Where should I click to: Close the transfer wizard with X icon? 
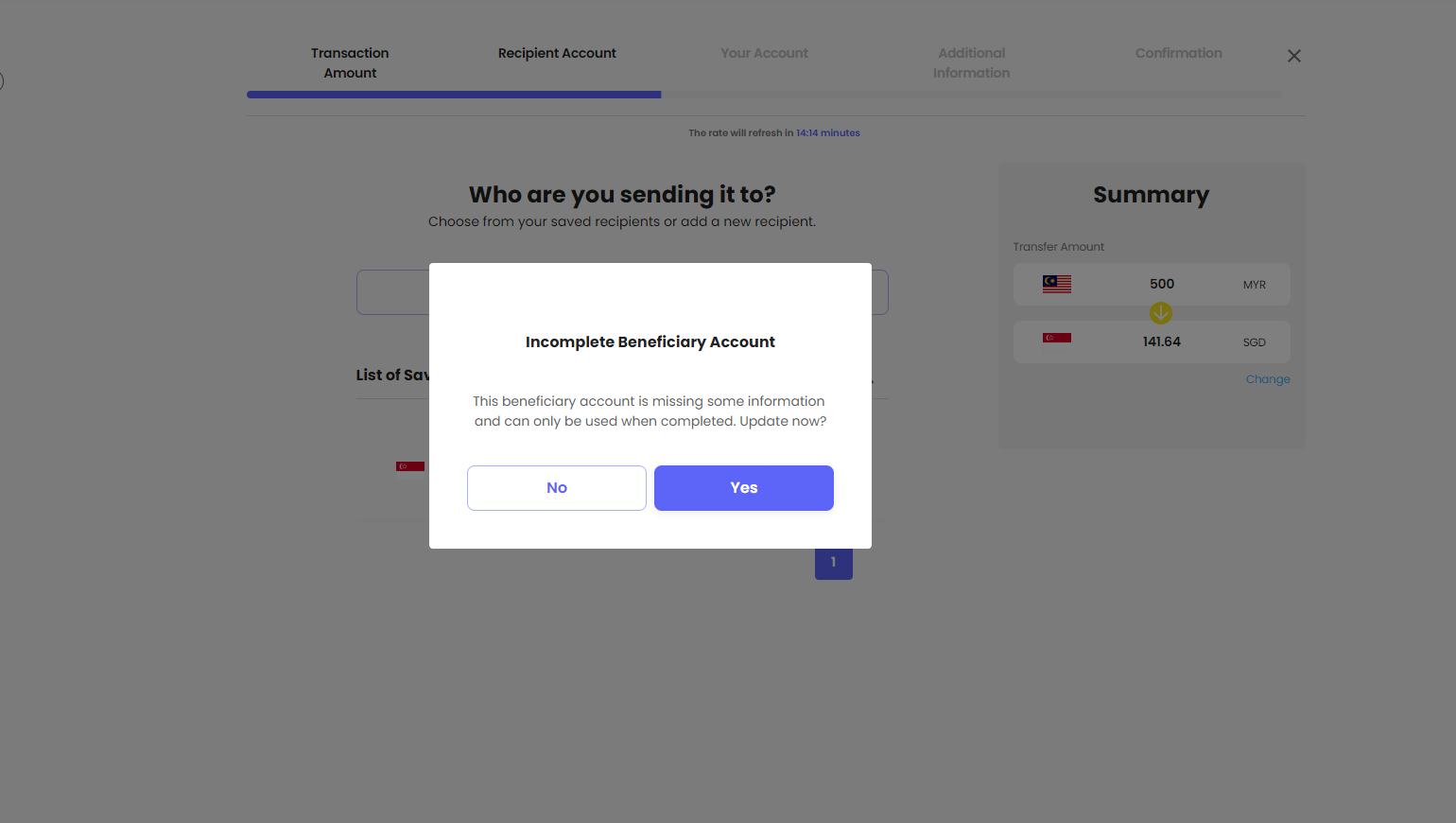pyautogui.click(x=1294, y=56)
